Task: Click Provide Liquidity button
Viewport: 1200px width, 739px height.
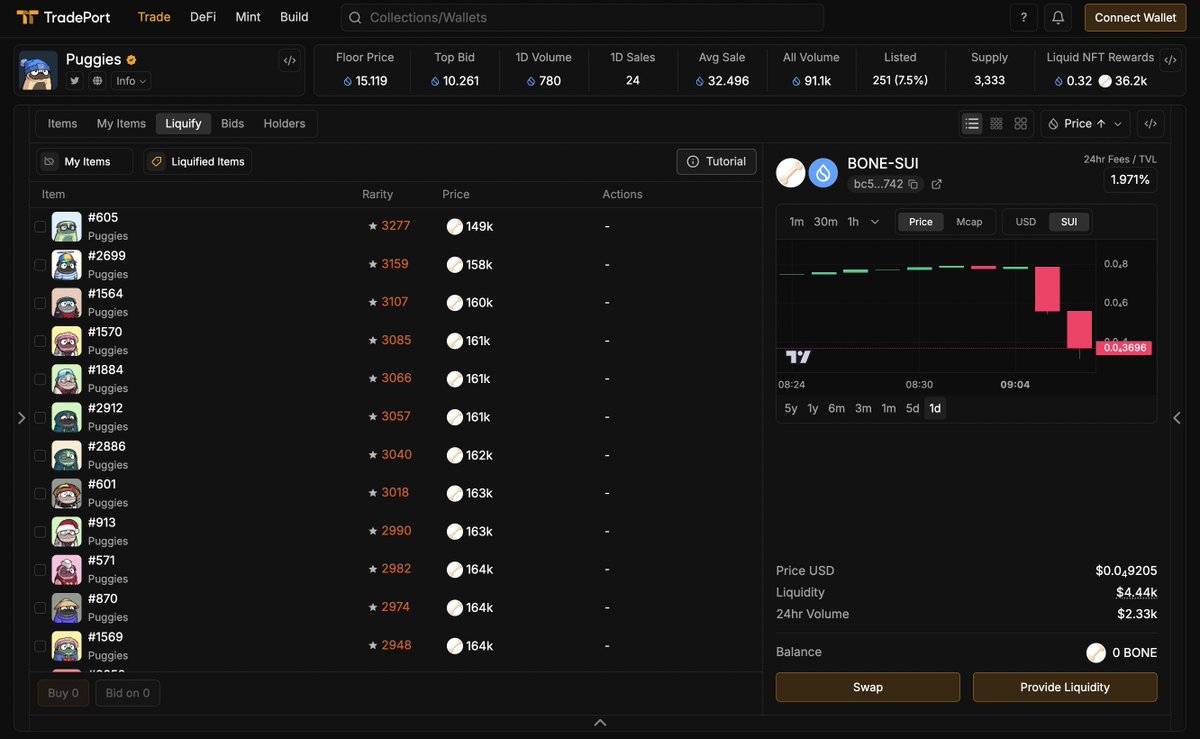Action: (1065, 687)
